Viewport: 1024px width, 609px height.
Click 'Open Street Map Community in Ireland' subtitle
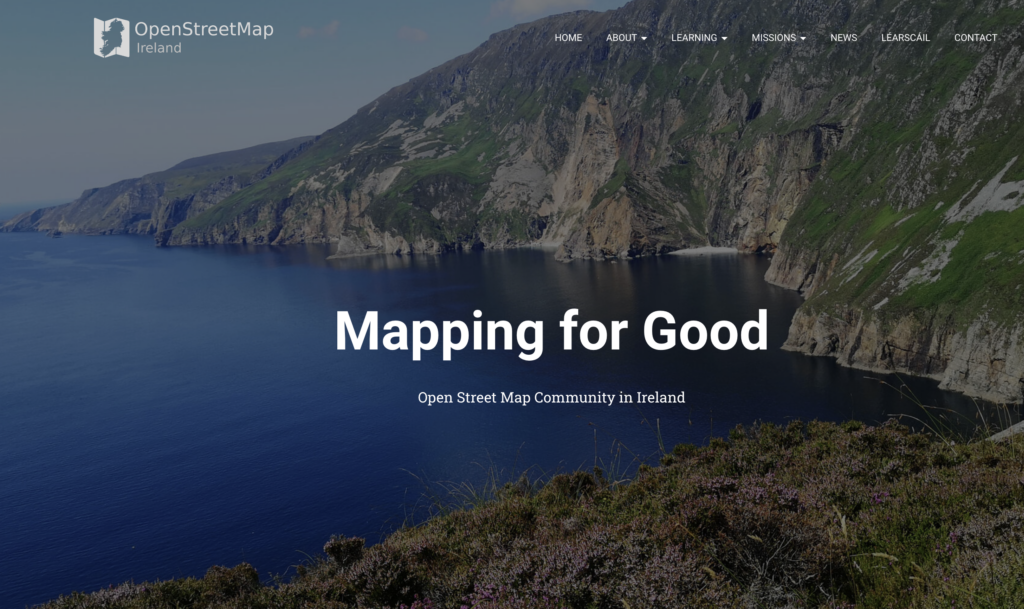(x=551, y=398)
